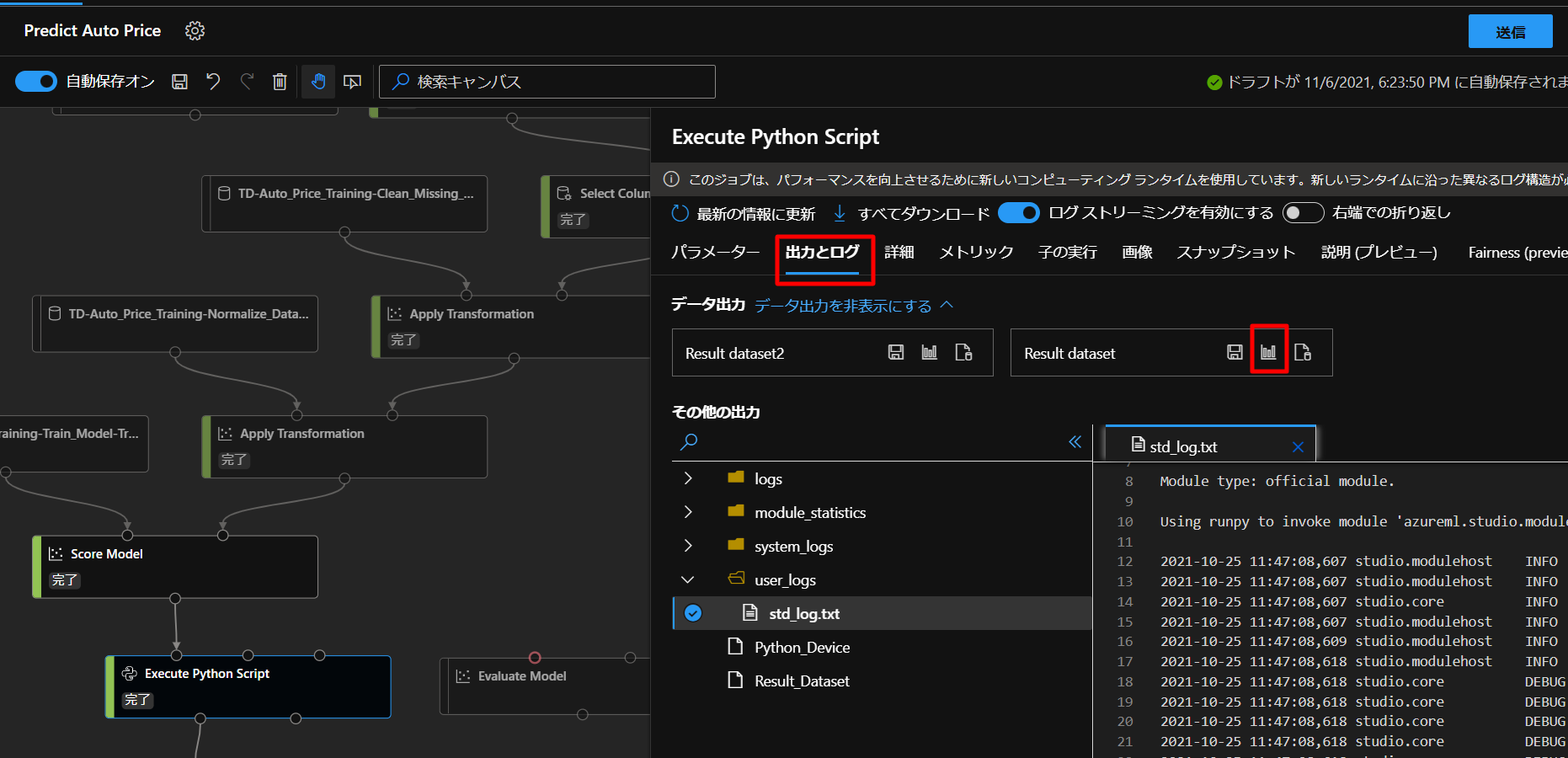Turn off the autosave toggle
Screen dimensions: 1568x758
(x=36, y=82)
